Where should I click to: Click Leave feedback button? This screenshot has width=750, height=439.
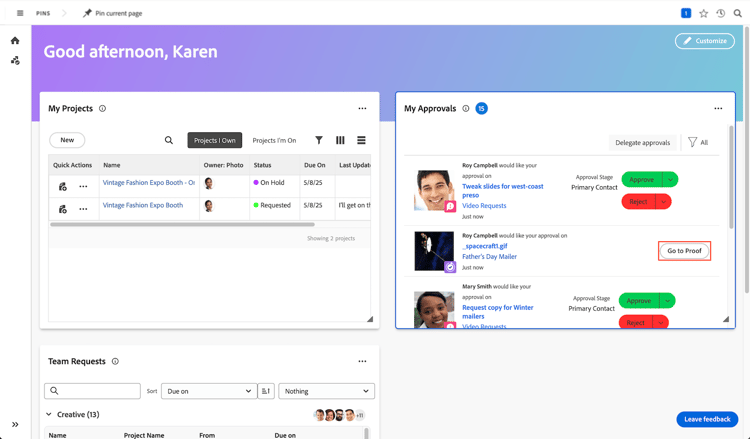point(707,419)
